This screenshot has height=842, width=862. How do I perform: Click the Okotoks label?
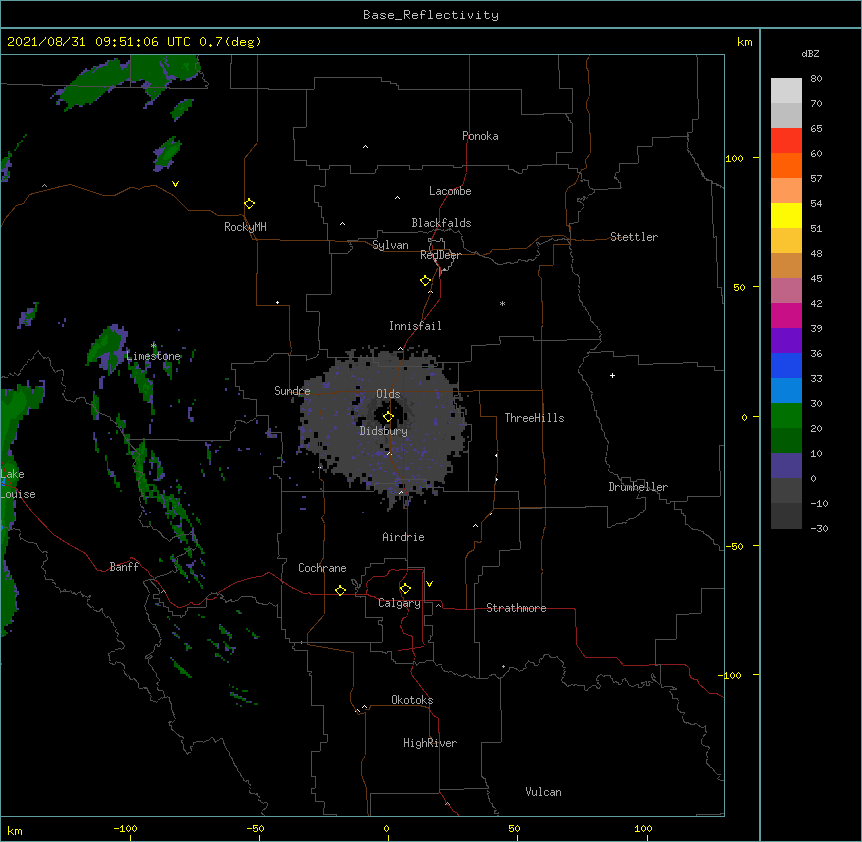[412, 700]
